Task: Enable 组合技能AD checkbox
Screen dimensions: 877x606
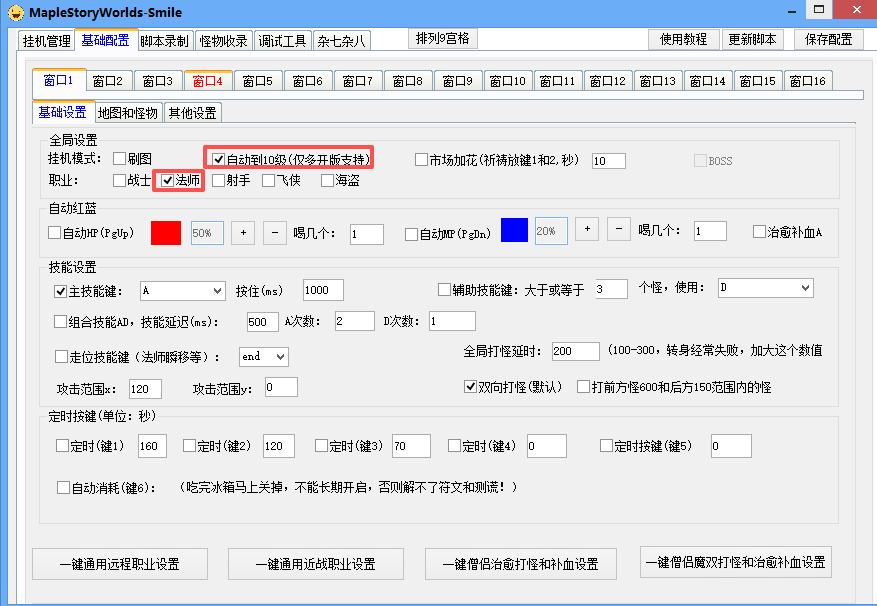Action: pos(60,321)
